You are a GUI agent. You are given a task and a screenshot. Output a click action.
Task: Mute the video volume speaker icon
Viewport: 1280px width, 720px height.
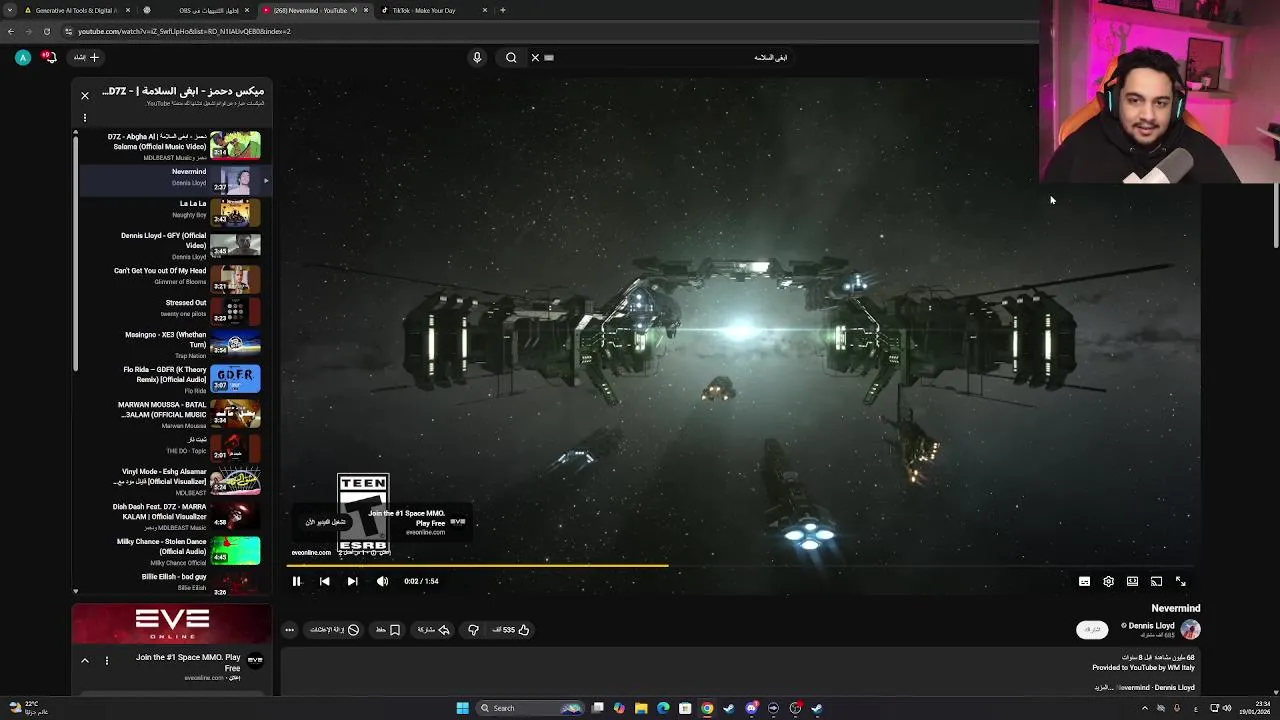pos(382,581)
